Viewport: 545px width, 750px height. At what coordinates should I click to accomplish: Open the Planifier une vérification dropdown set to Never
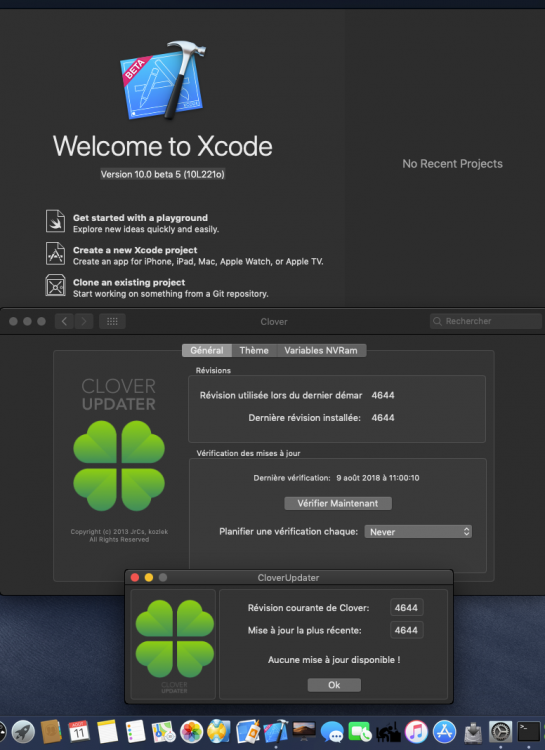[418, 532]
